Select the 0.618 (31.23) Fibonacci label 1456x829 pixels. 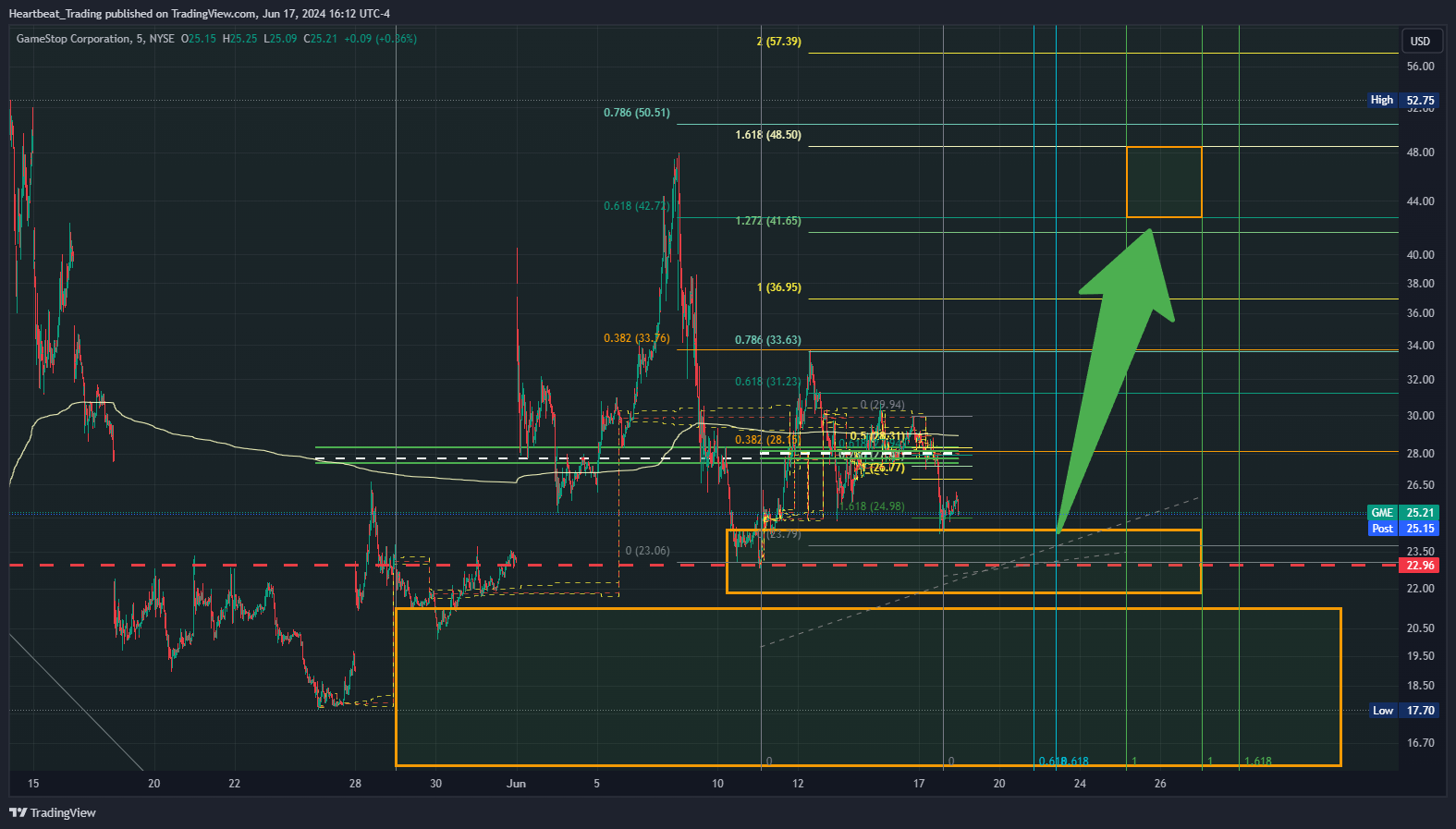[768, 382]
